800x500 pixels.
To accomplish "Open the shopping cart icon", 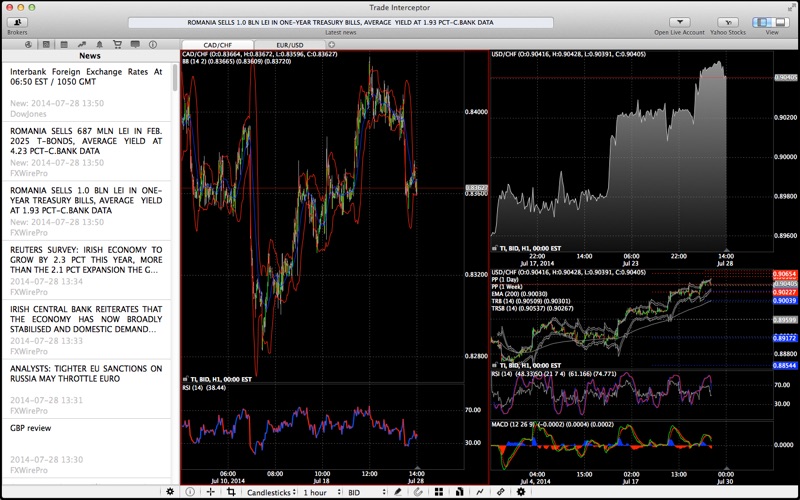I will (117, 45).
